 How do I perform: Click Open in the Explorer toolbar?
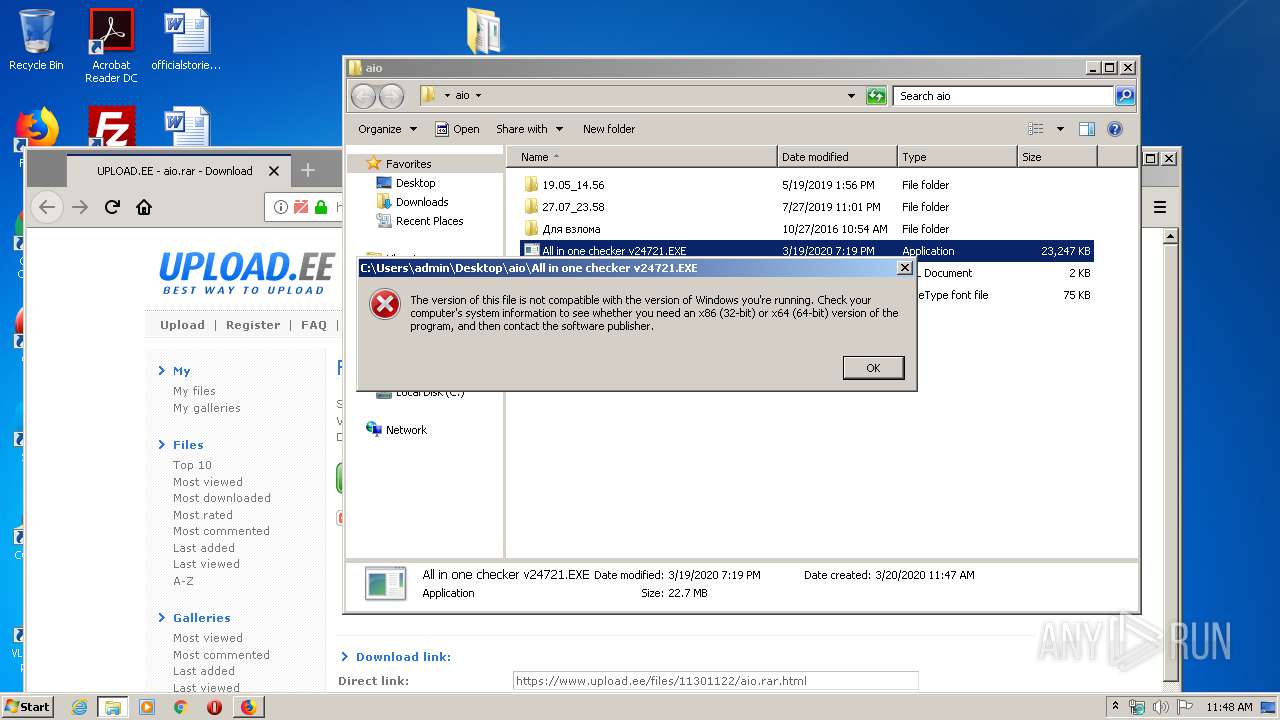pos(457,129)
